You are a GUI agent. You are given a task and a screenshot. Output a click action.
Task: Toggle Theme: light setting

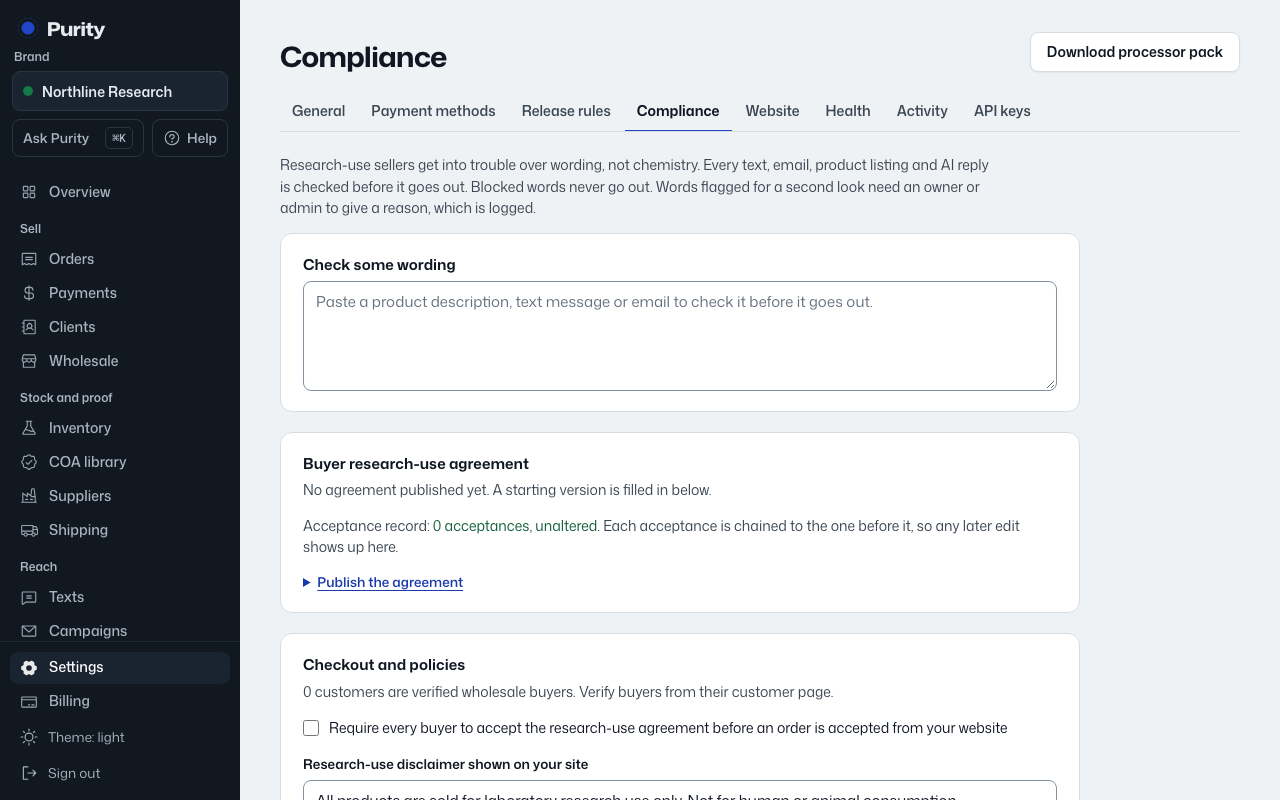coord(120,737)
